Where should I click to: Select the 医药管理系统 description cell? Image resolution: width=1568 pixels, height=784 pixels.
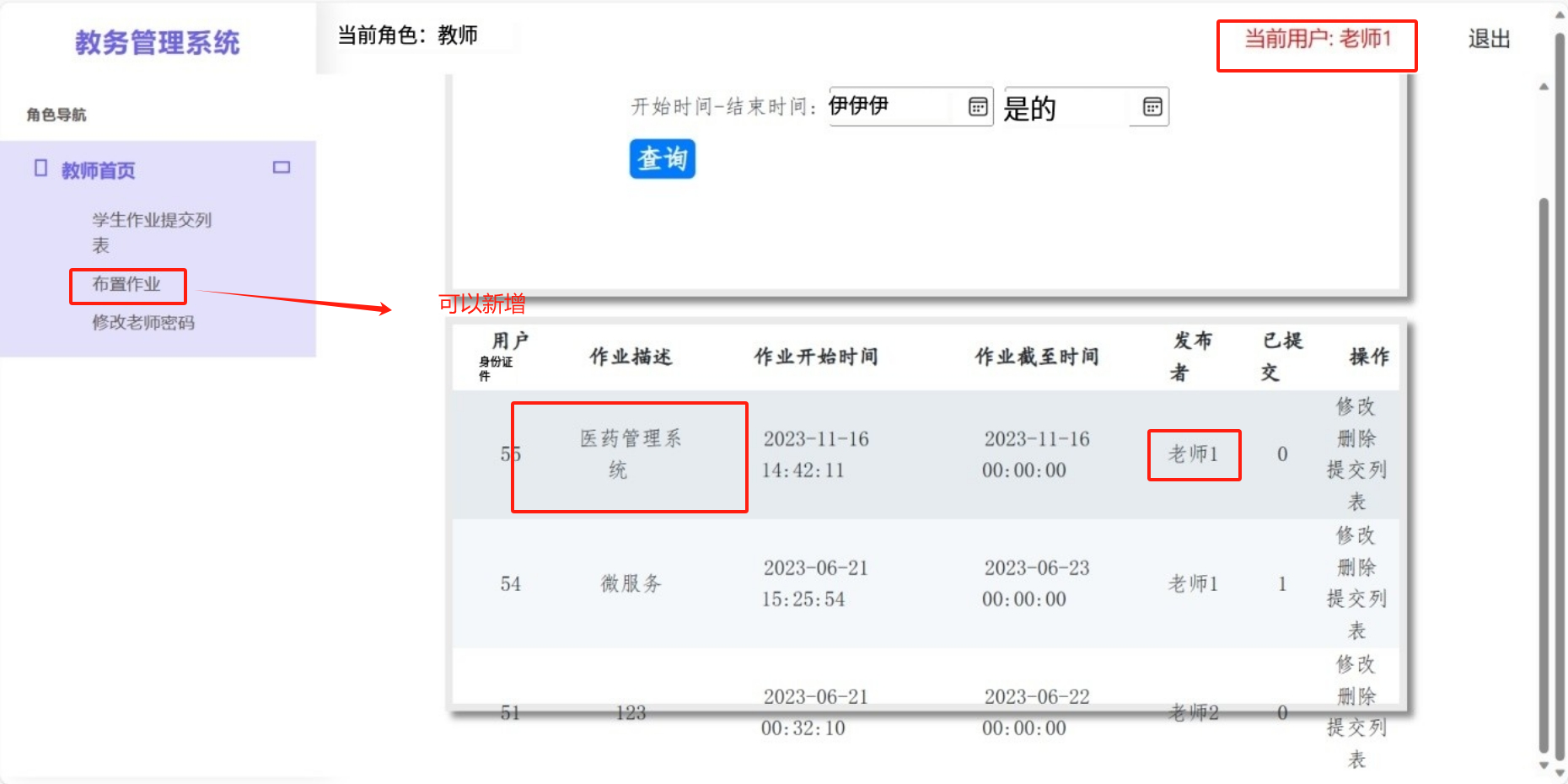click(630, 454)
